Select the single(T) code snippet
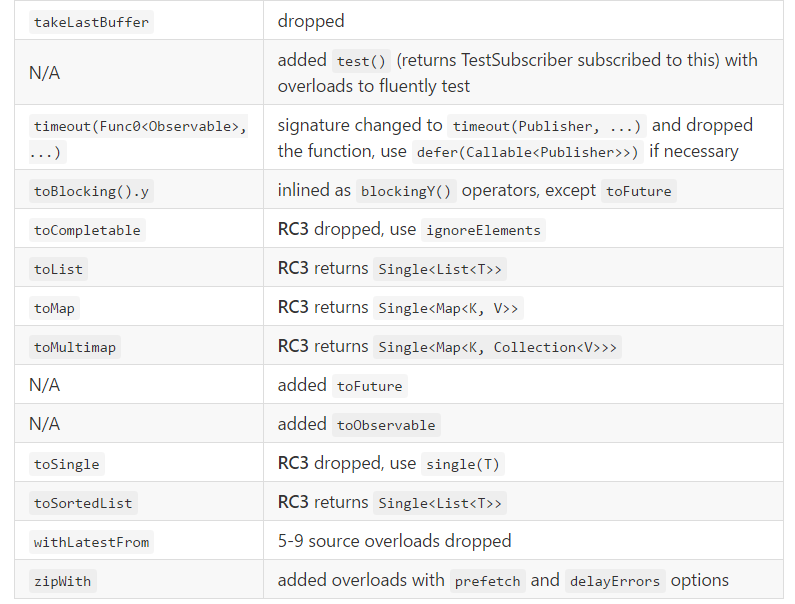The width and height of the screenshot is (795, 604). 462,464
